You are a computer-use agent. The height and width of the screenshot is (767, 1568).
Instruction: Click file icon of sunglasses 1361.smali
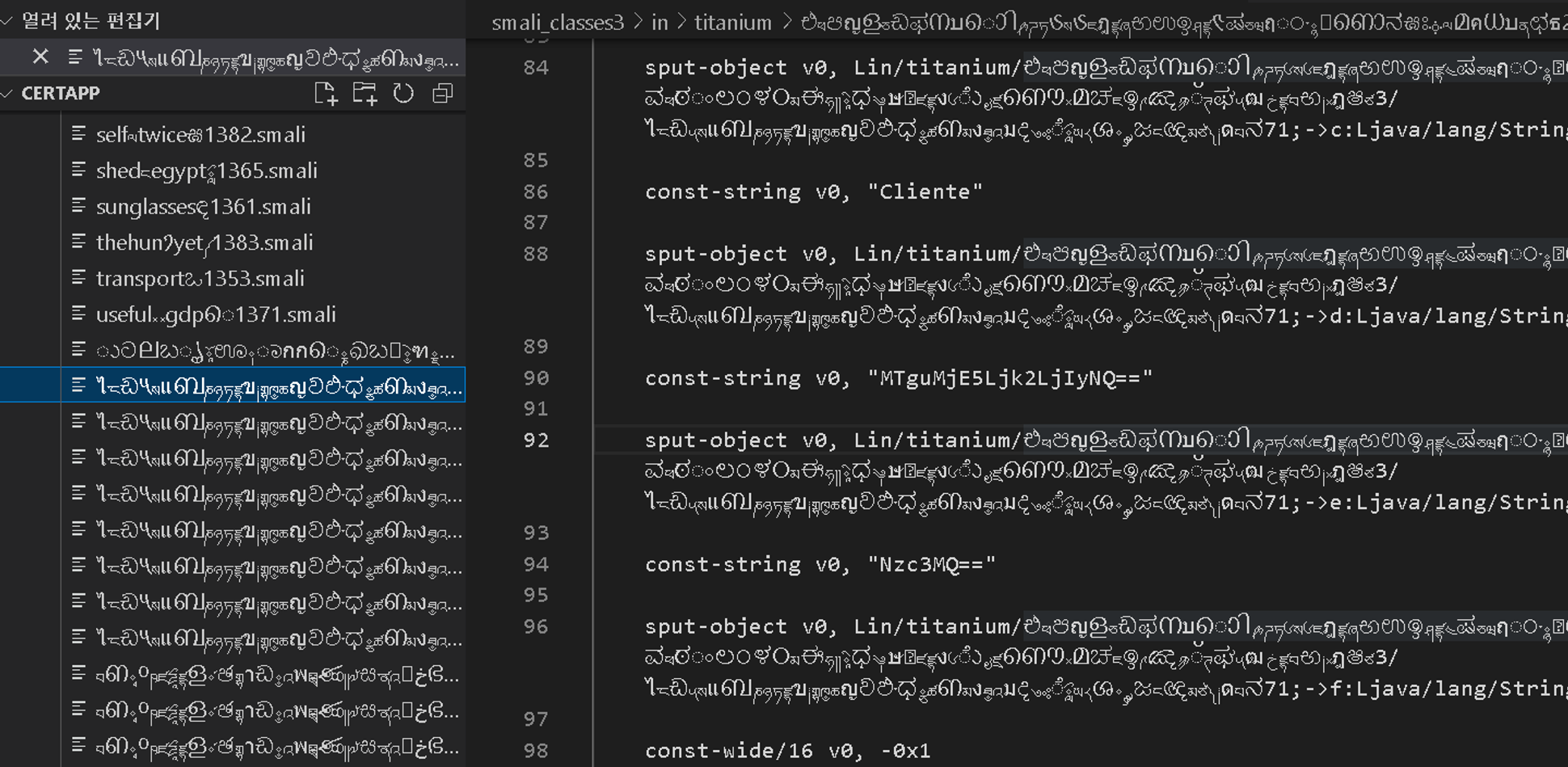(78, 206)
